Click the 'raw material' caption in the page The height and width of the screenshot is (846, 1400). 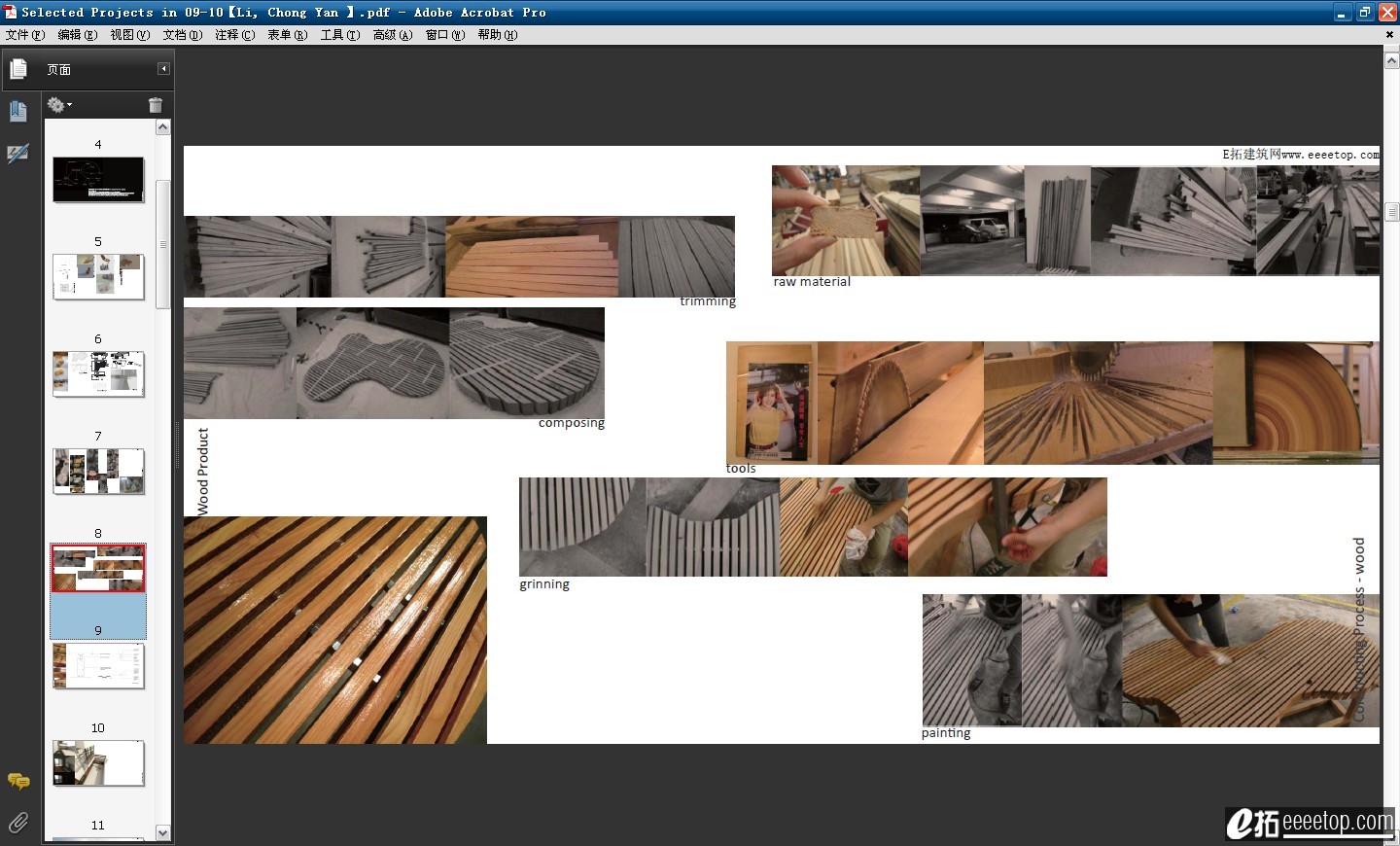point(812,282)
